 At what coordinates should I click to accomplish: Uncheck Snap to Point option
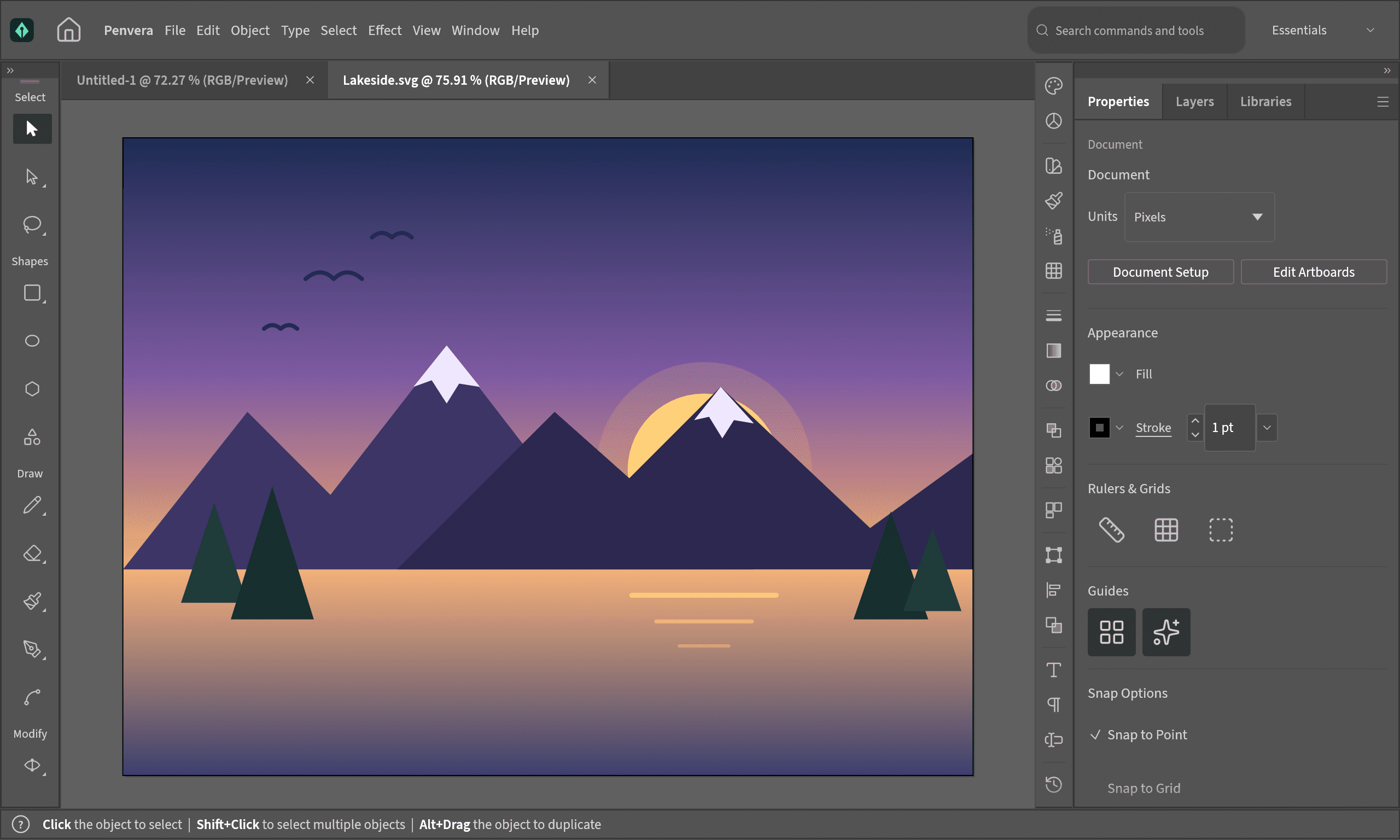pyautogui.click(x=1139, y=734)
